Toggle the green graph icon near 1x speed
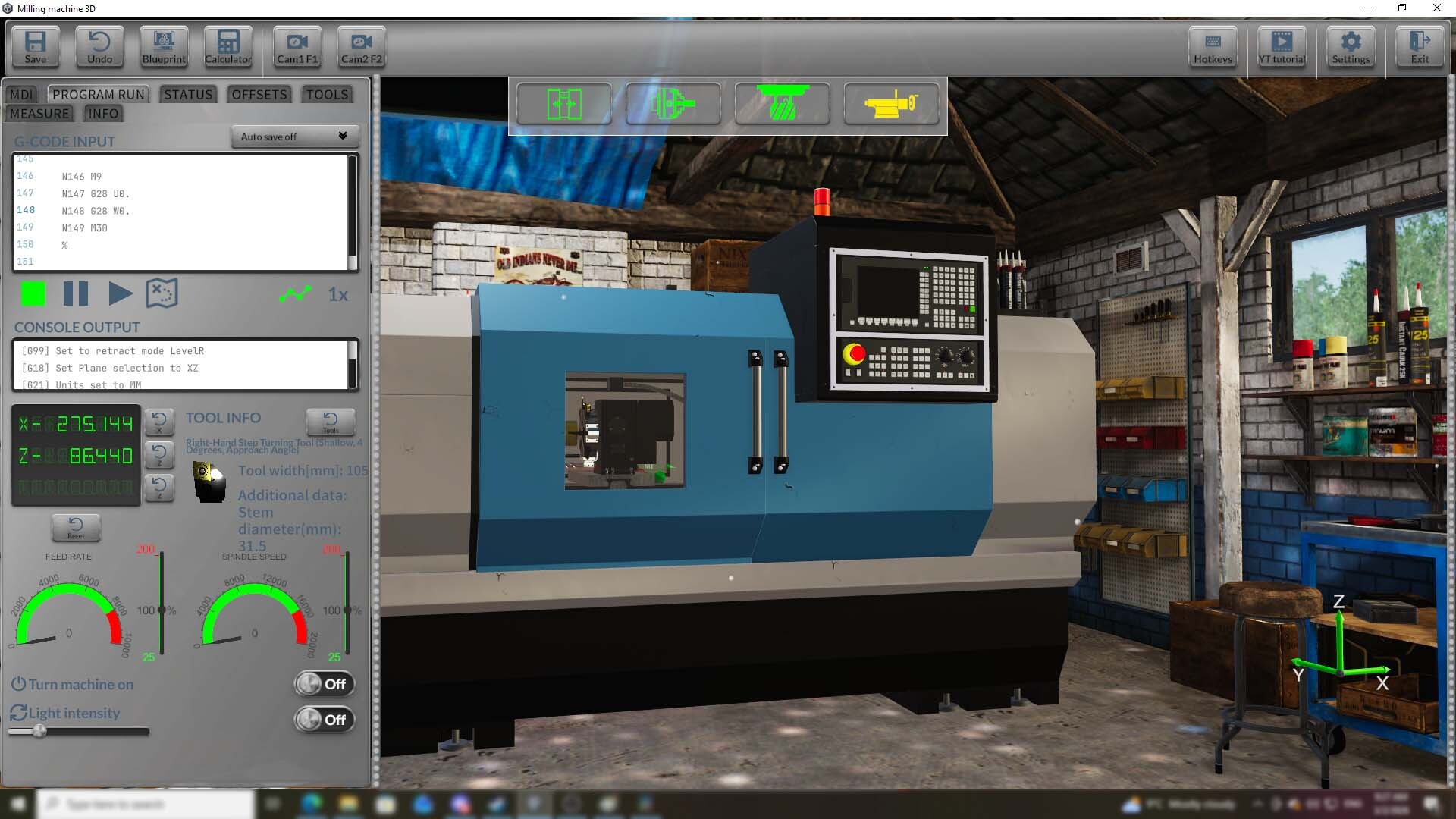1456x819 pixels. 295,293
